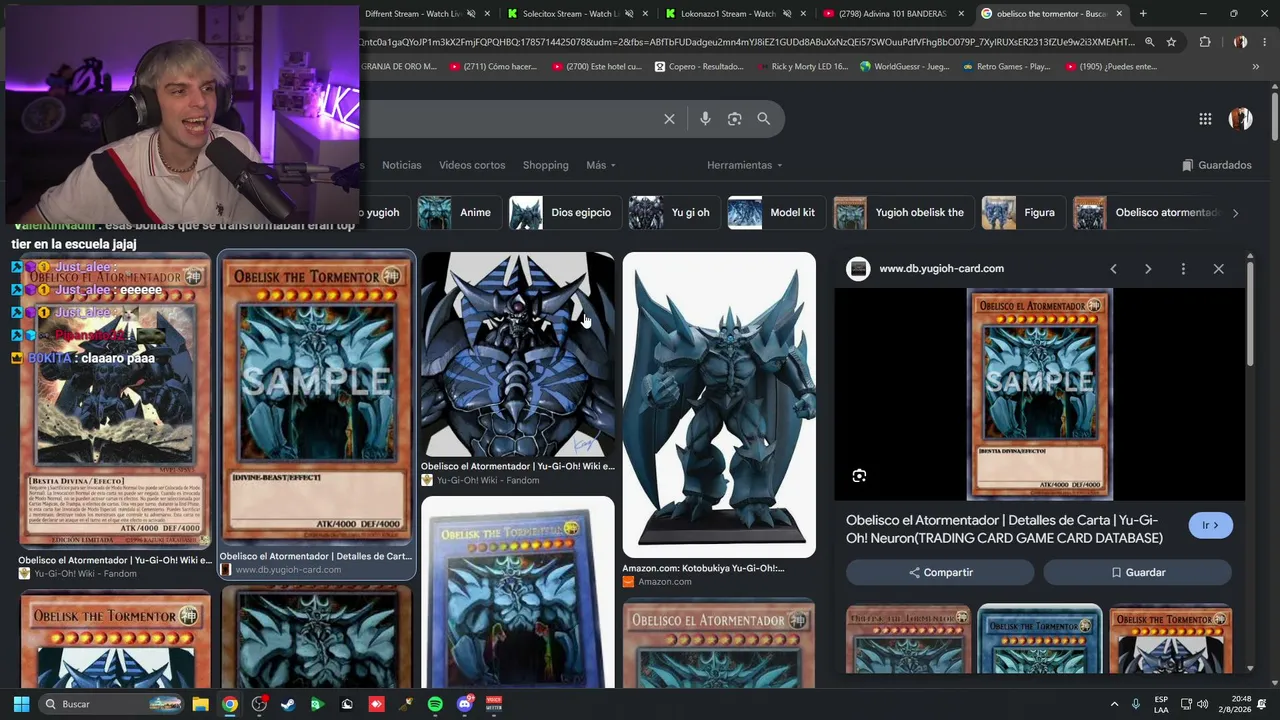Visit the page with the Ir button
The height and width of the screenshot is (720, 1280).
pyautogui.click(x=1210, y=525)
